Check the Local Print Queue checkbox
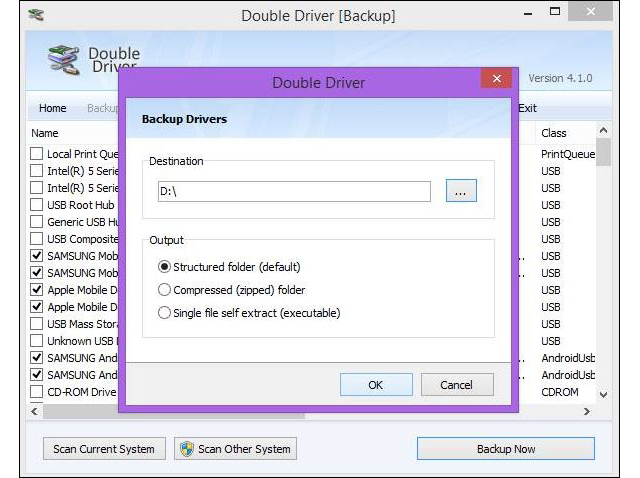 click(x=37, y=154)
